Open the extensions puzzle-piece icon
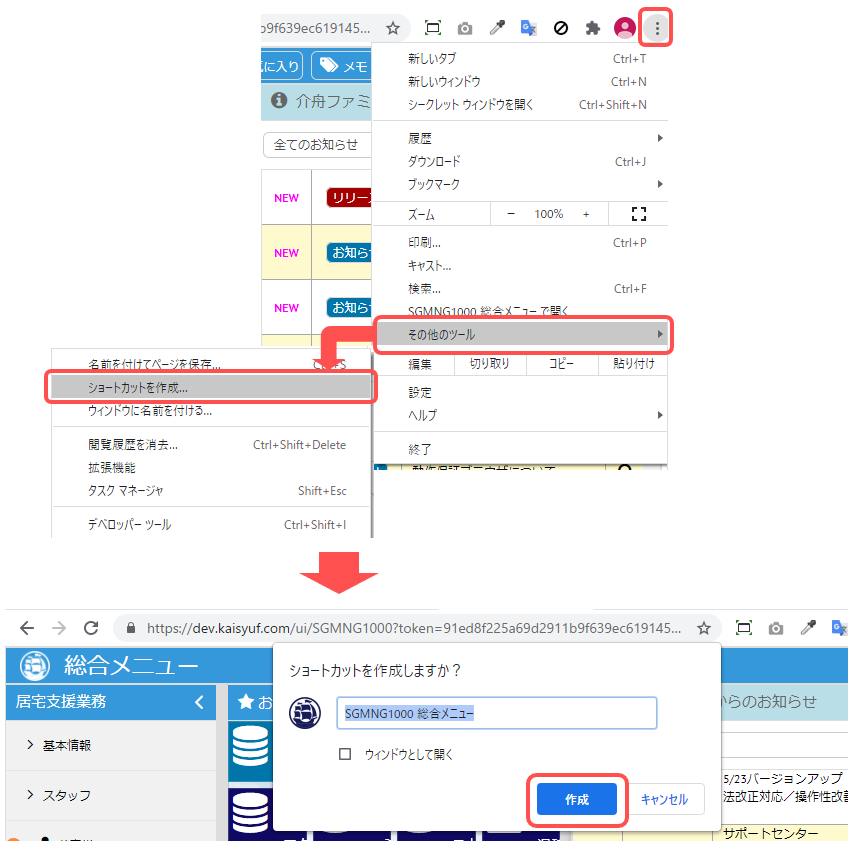854x841 pixels. pyautogui.click(x=593, y=28)
